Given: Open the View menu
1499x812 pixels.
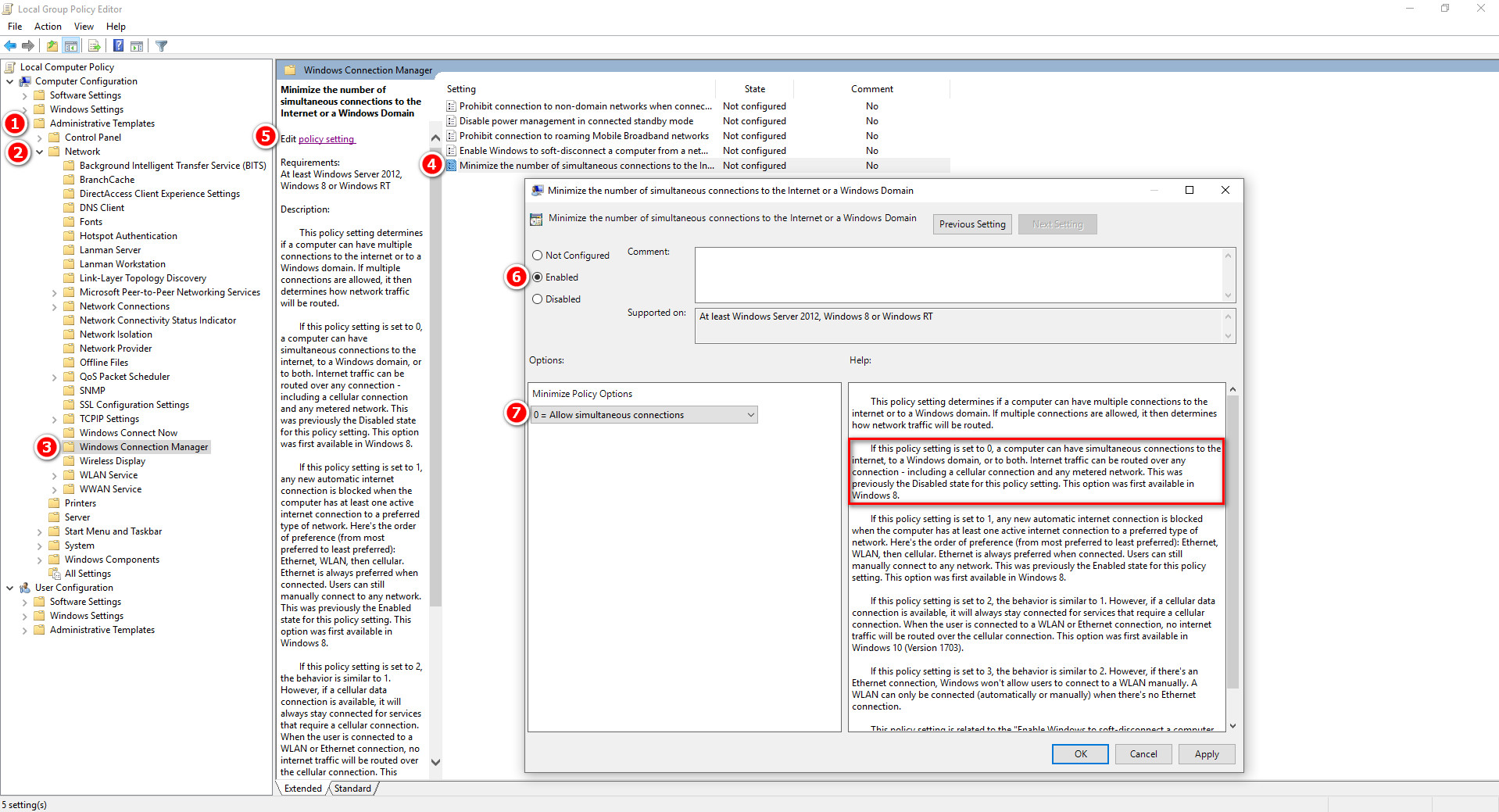Looking at the screenshot, I should pyautogui.click(x=84, y=27).
